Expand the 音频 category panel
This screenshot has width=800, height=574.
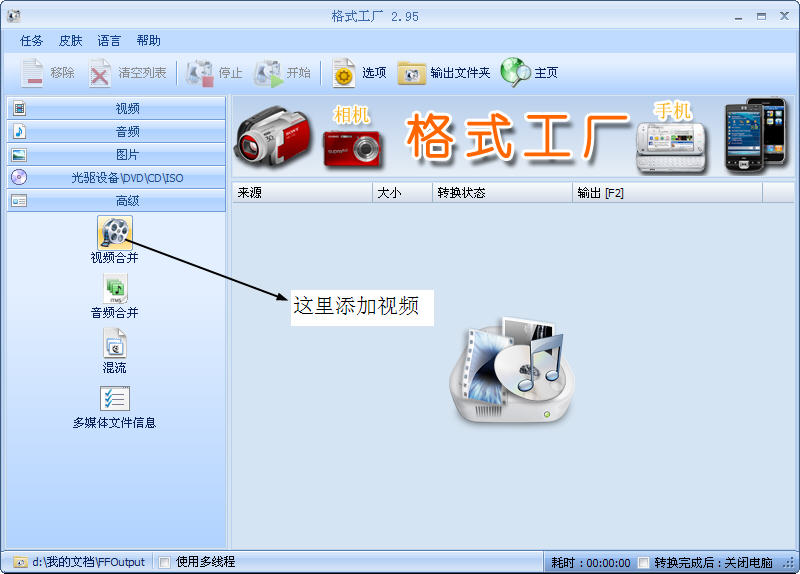(116, 132)
